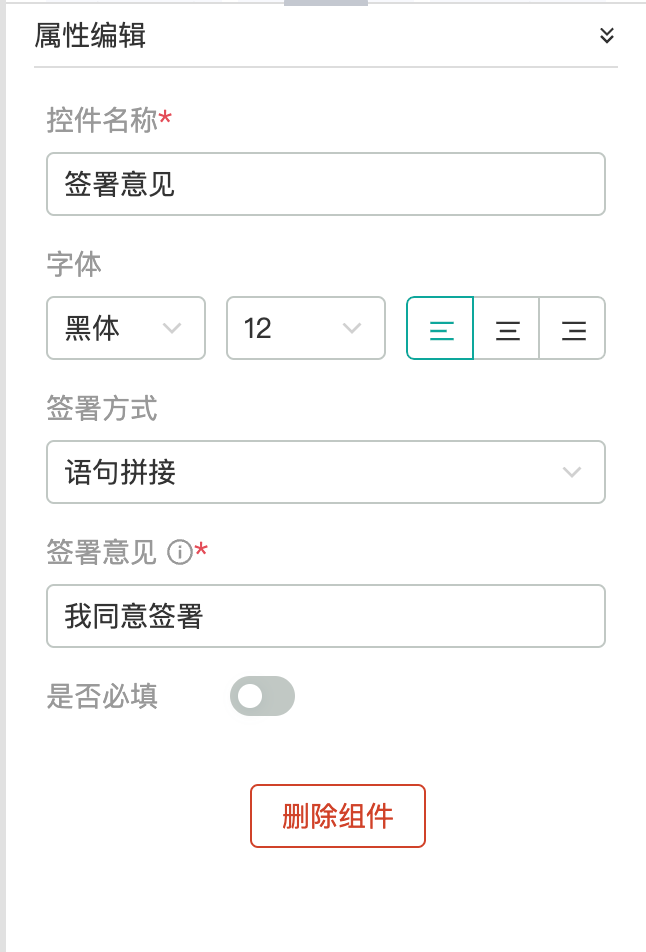This screenshot has height=952, width=646.
Task: Open the 黑体 font family dropdown
Action: [x=126, y=328]
